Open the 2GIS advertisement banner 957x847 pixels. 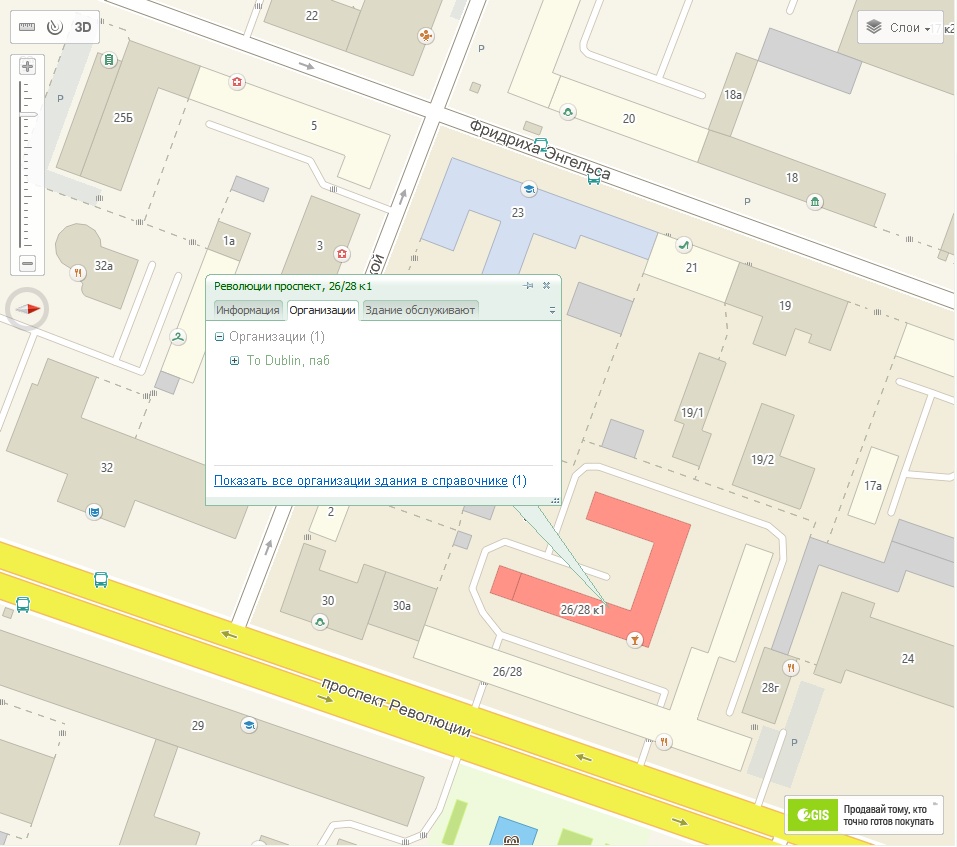coord(864,815)
